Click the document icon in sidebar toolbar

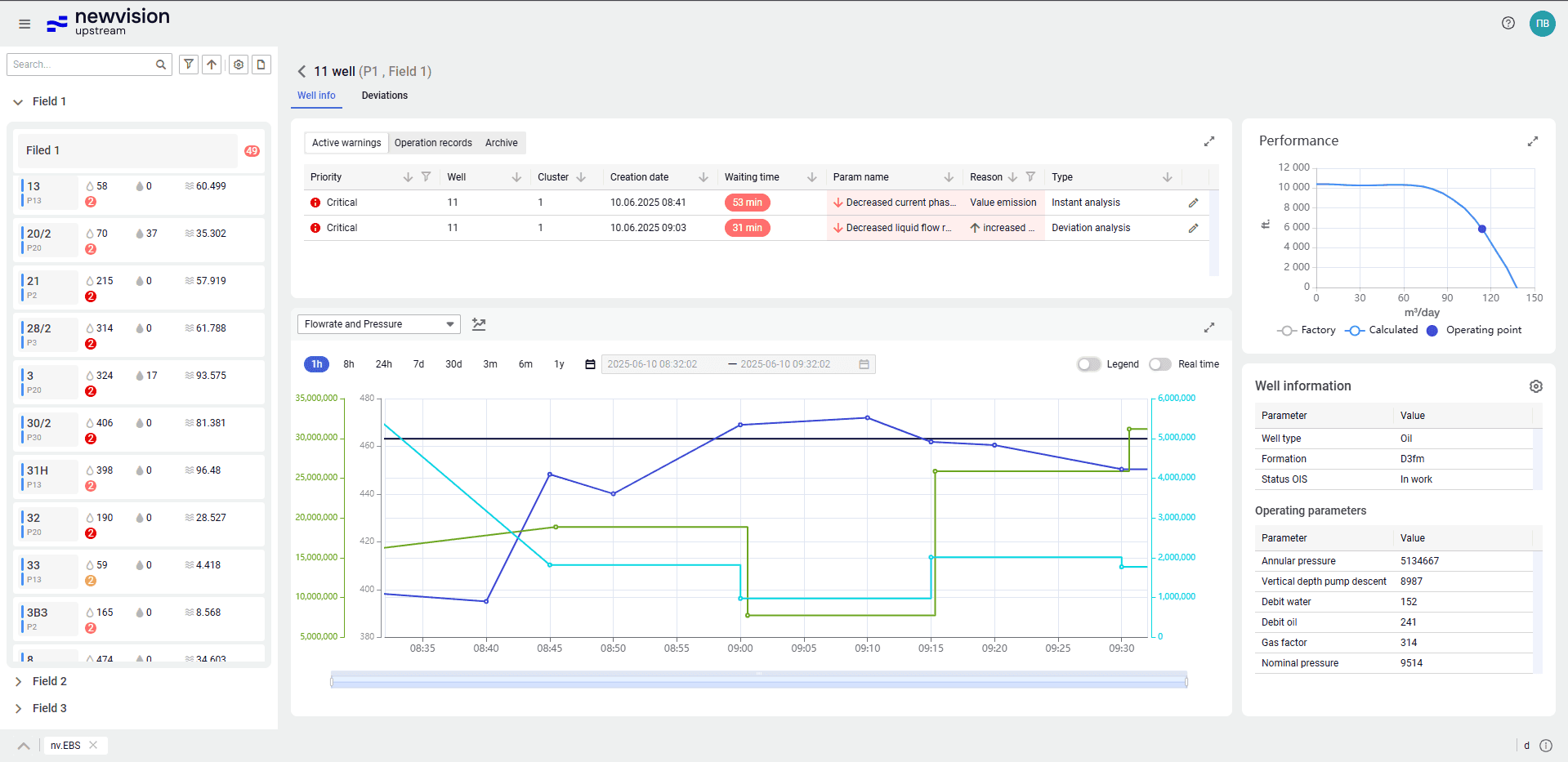click(x=261, y=64)
